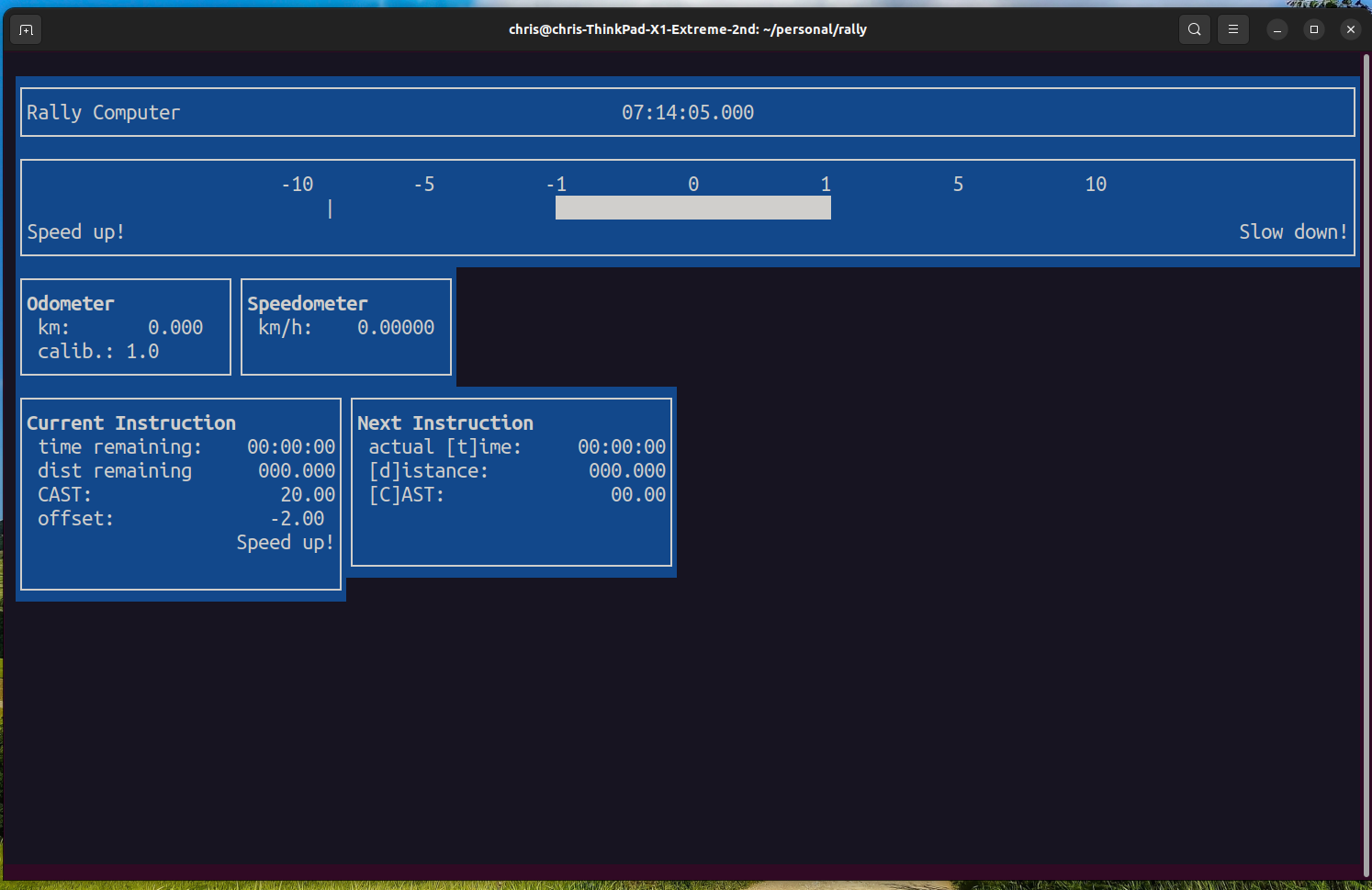This screenshot has width=1372, height=890.
Task: Open a new terminal tab
Action: pos(27,29)
